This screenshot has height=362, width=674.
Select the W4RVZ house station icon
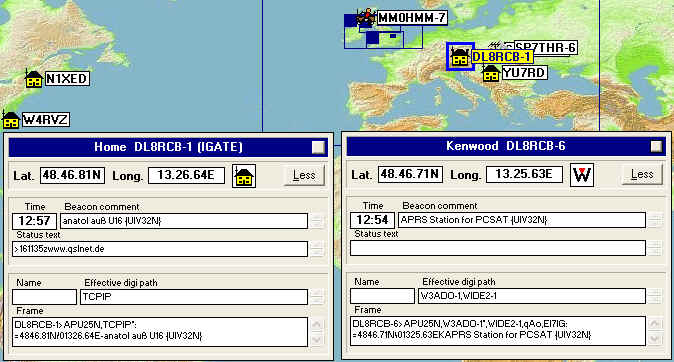click(10, 120)
